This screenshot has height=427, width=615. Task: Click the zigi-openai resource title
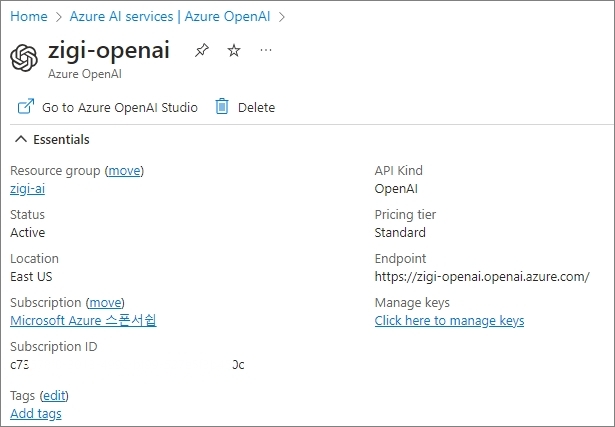109,51
